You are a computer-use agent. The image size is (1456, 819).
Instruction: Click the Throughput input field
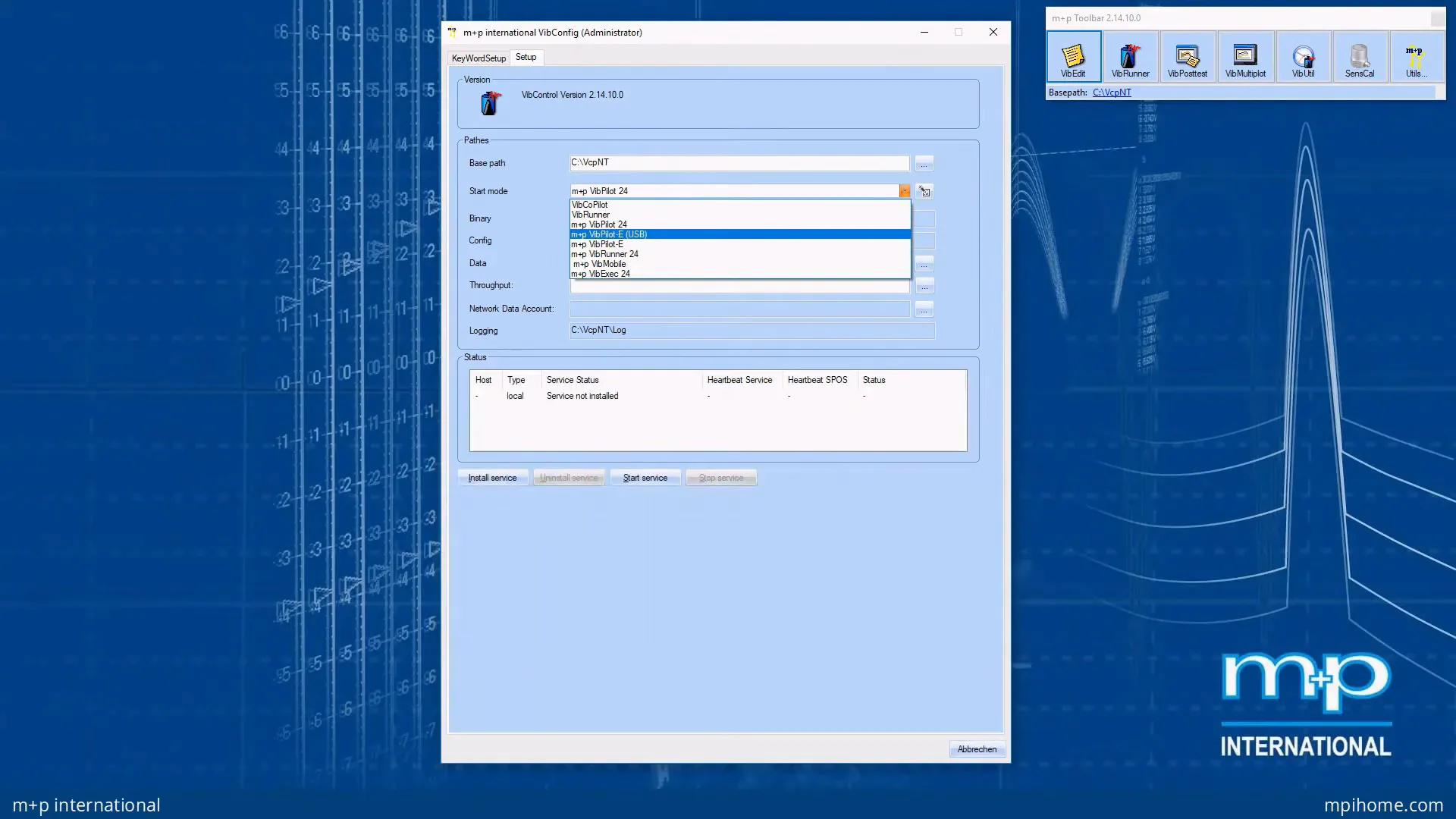click(x=739, y=286)
